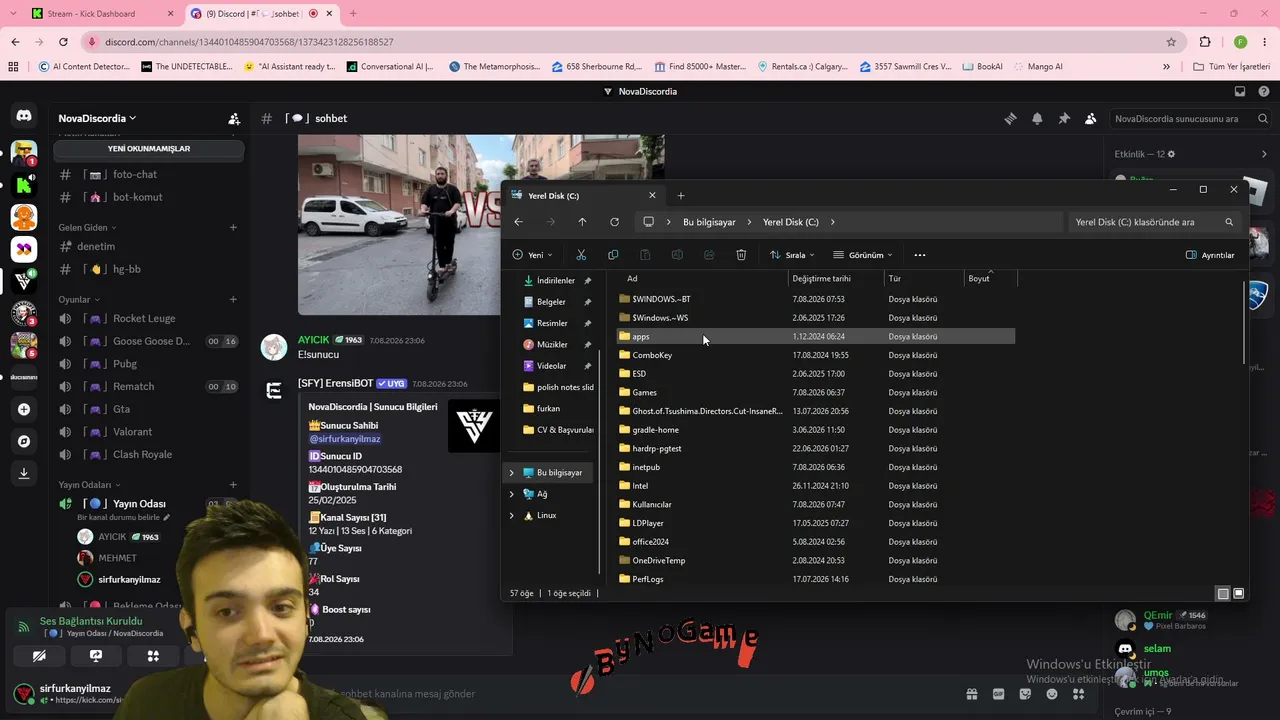Select the Games folder row
The width and height of the screenshot is (1280, 720).
click(x=815, y=392)
